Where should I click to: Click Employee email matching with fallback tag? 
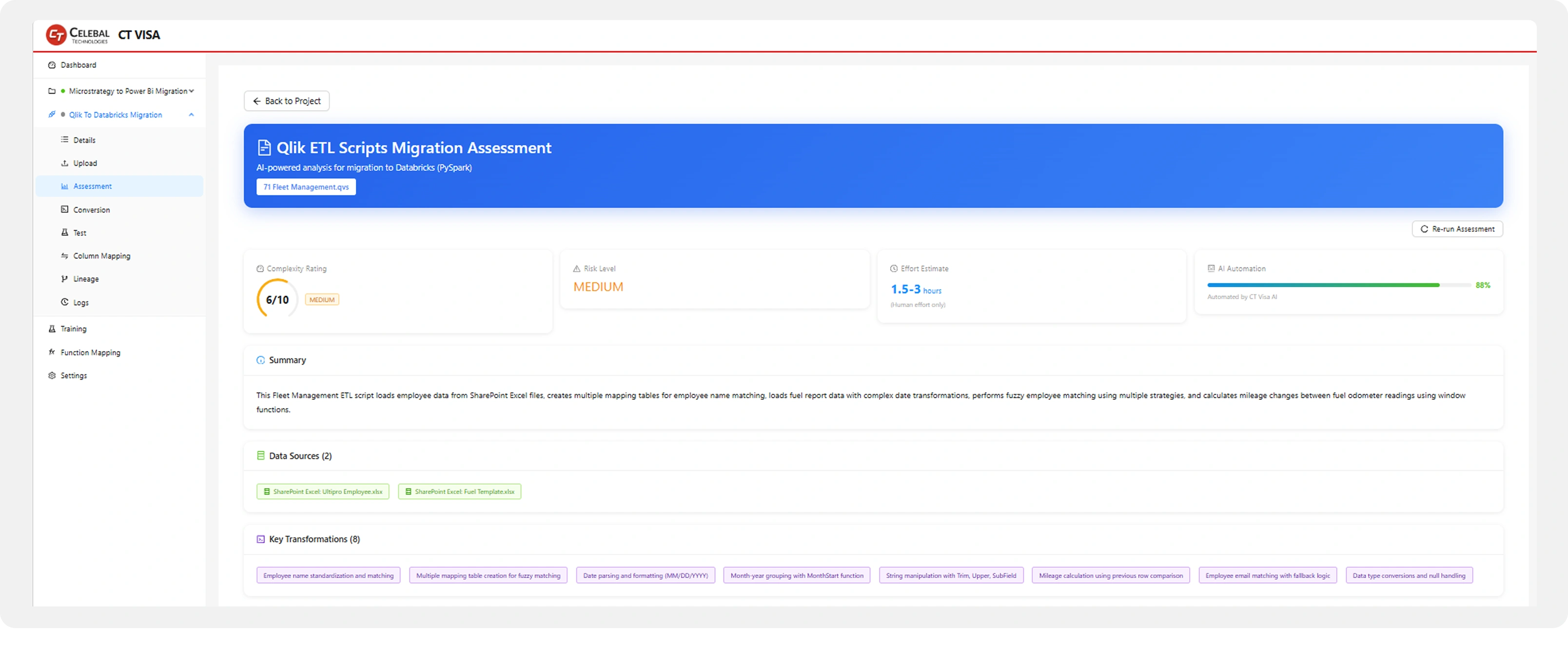point(1268,575)
